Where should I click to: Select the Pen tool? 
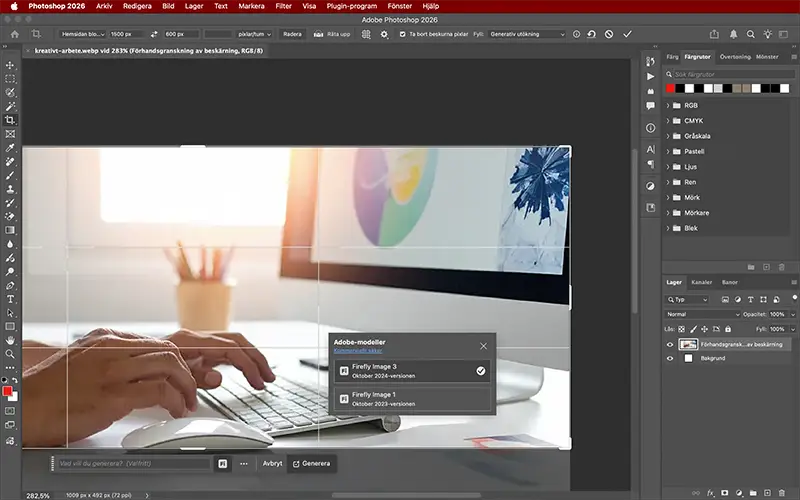coord(10,286)
